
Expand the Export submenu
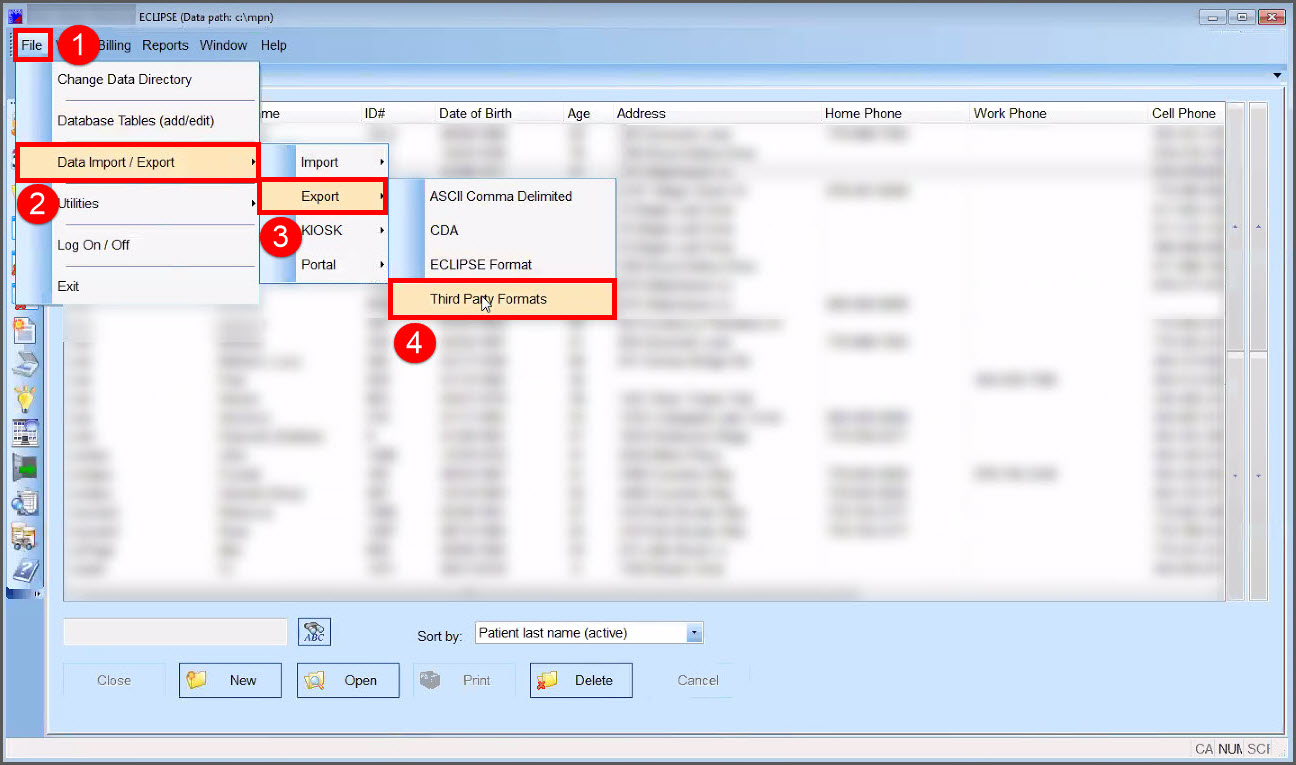(x=324, y=196)
